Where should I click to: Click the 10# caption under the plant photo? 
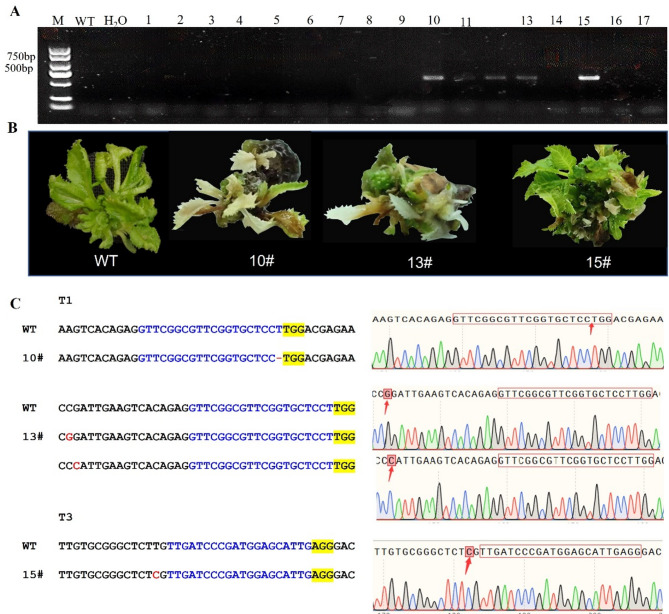point(262,261)
